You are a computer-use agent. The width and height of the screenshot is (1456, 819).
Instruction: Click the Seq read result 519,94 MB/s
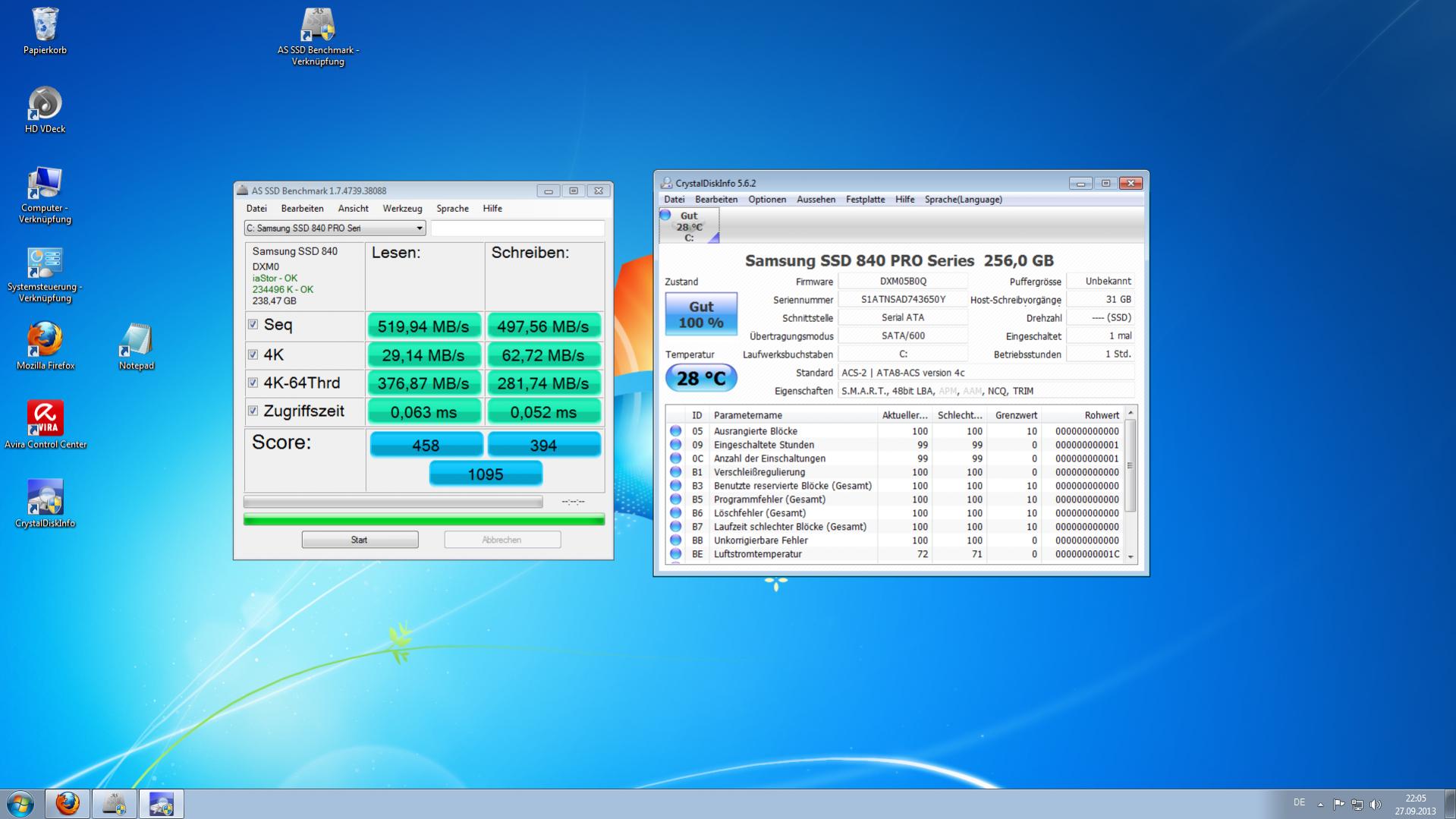423,326
